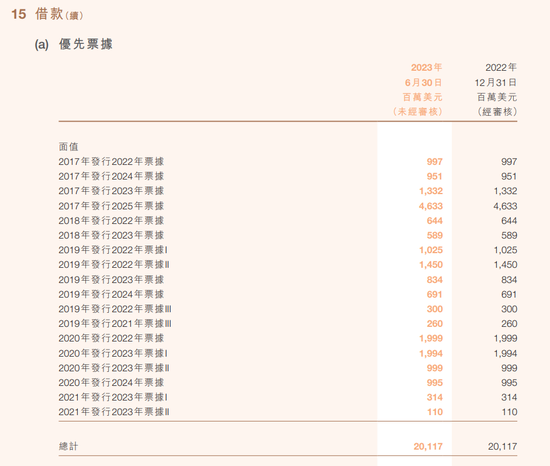Screen dimensions: 550x466
Task: Click black value '951' in the 2022 column
Action: [x=509, y=176]
